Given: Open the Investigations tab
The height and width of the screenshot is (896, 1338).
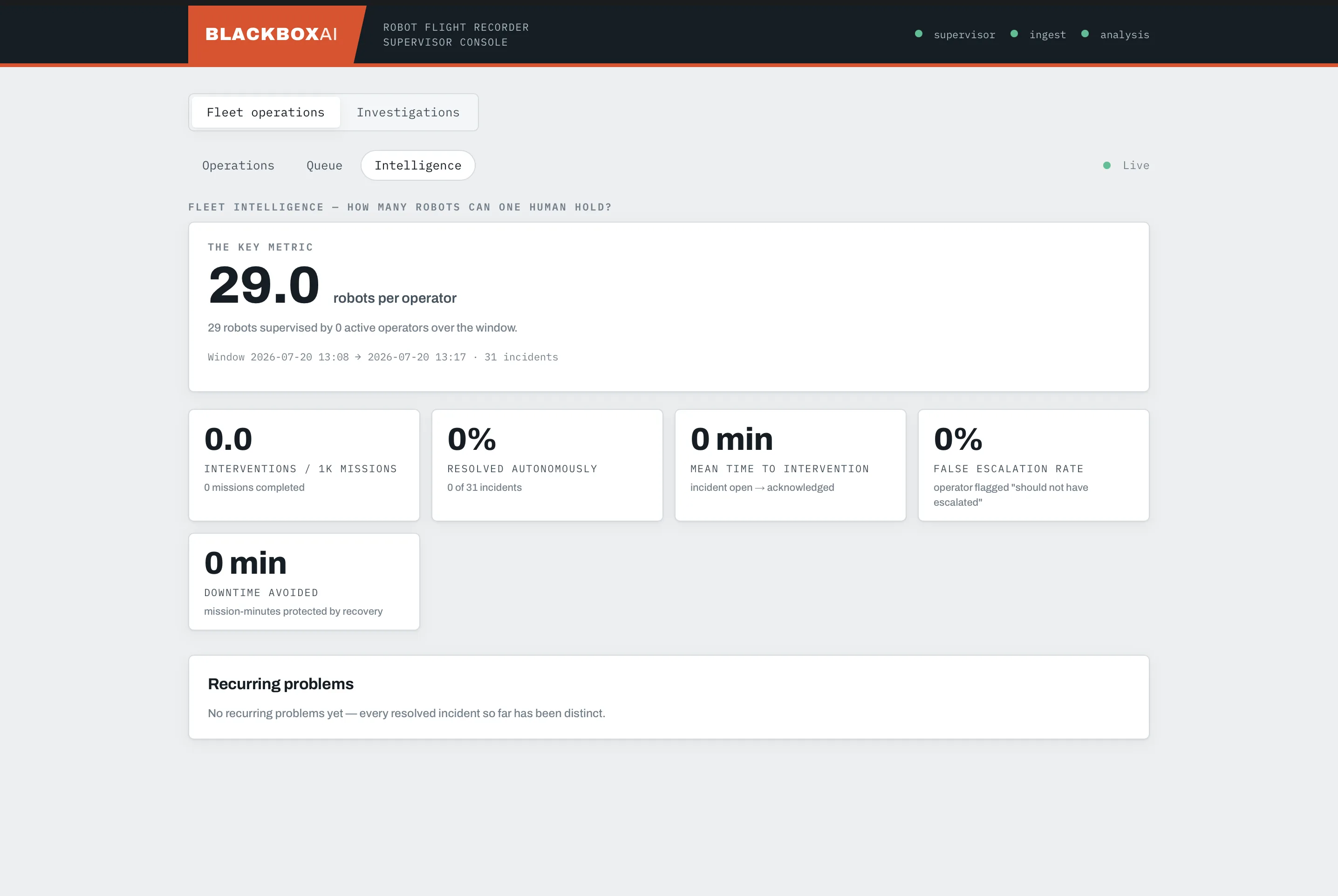Looking at the screenshot, I should (x=408, y=113).
